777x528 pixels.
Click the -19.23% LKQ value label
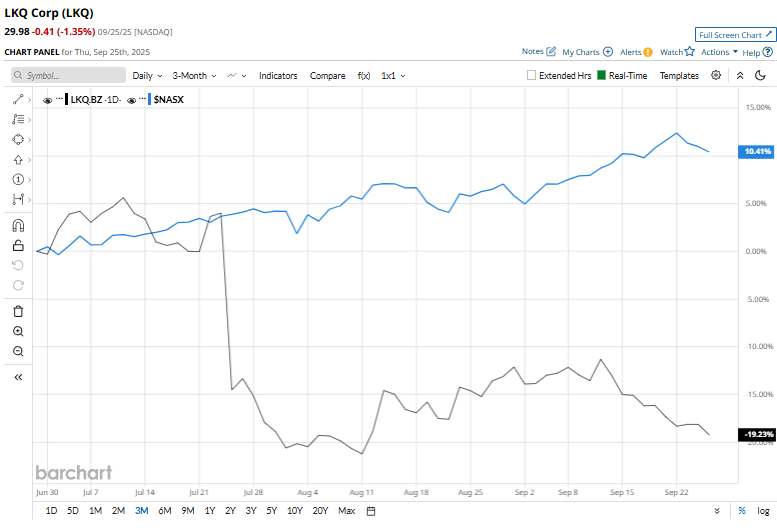coord(757,434)
